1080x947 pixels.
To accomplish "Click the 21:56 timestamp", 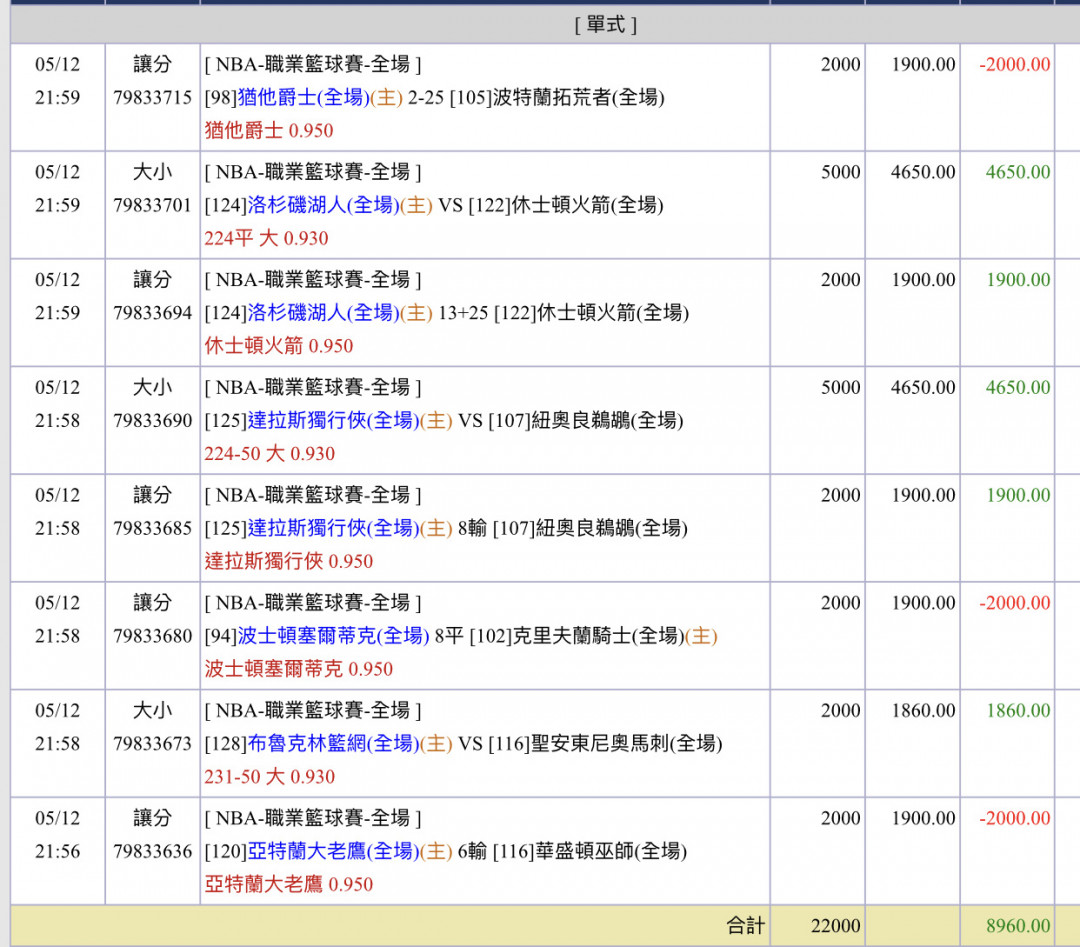I will [57, 851].
